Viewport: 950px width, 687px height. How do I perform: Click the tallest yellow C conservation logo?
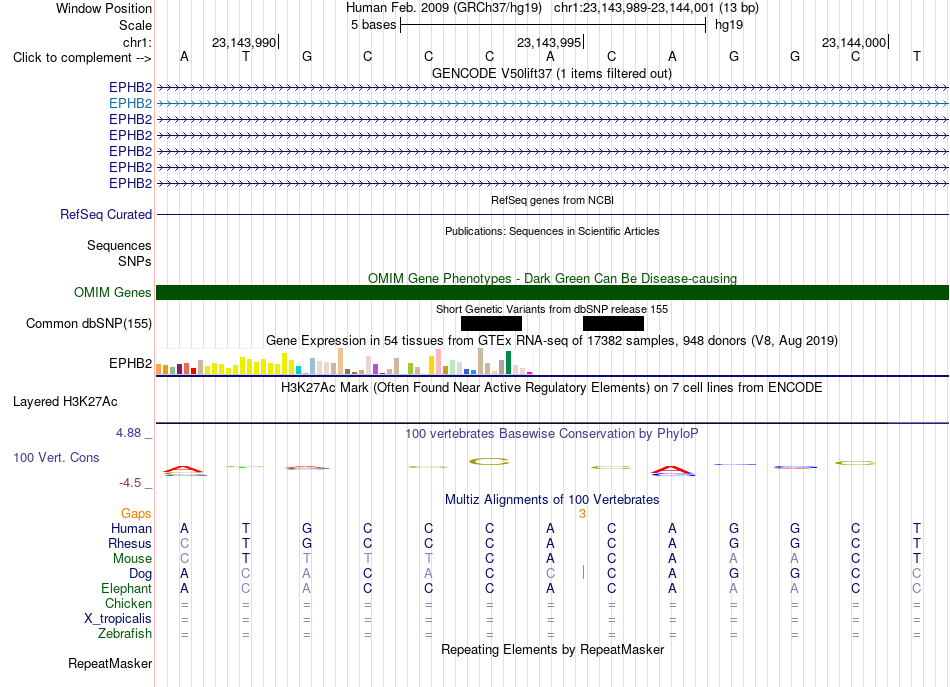(x=490, y=462)
